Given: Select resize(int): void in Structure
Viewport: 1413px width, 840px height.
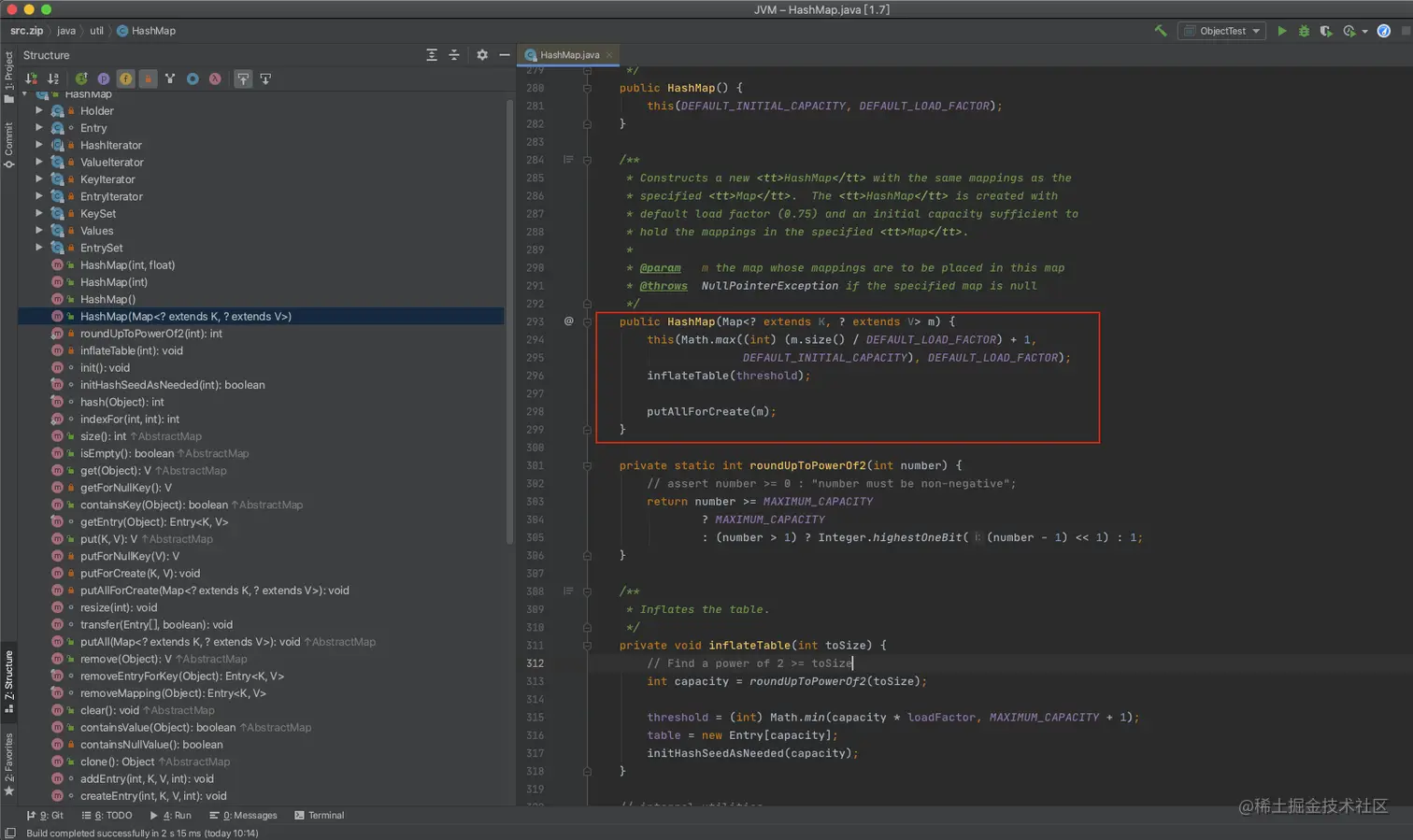Looking at the screenshot, I should (x=119, y=607).
